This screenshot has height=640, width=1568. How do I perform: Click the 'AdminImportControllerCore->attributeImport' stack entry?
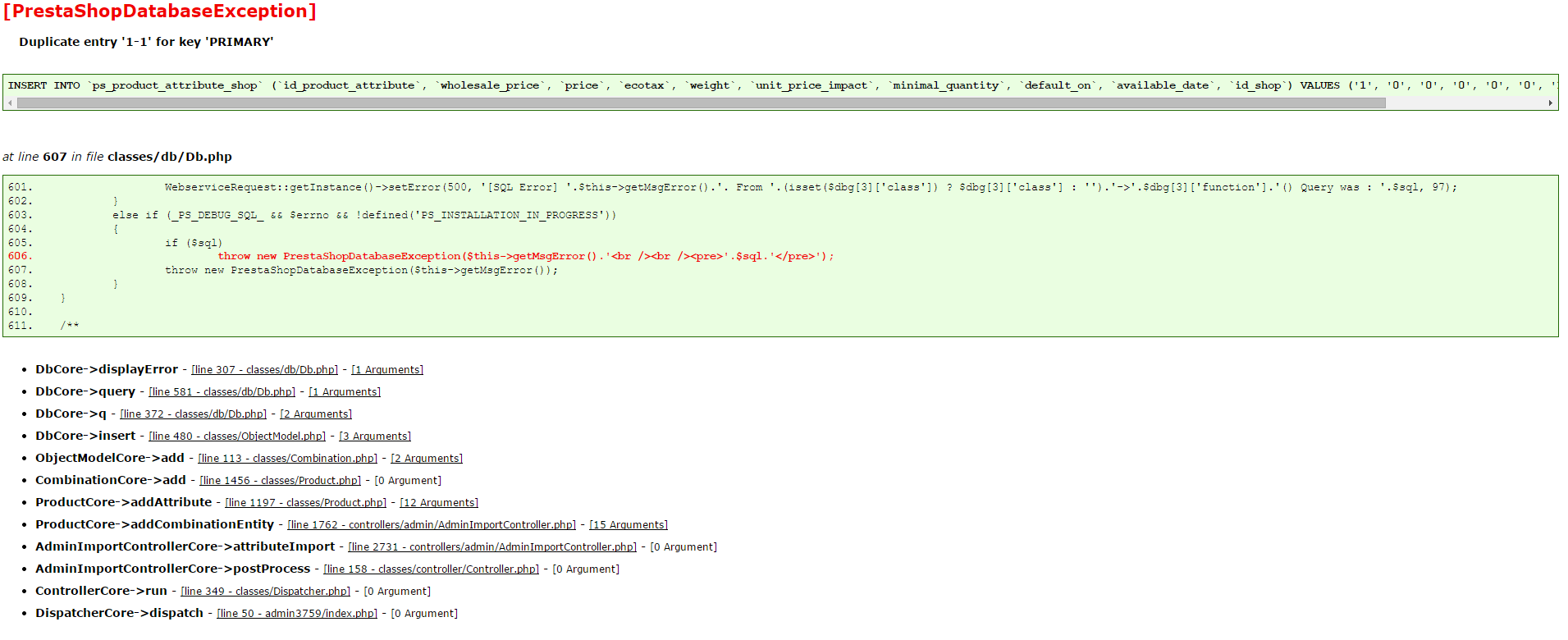[185, 547]
